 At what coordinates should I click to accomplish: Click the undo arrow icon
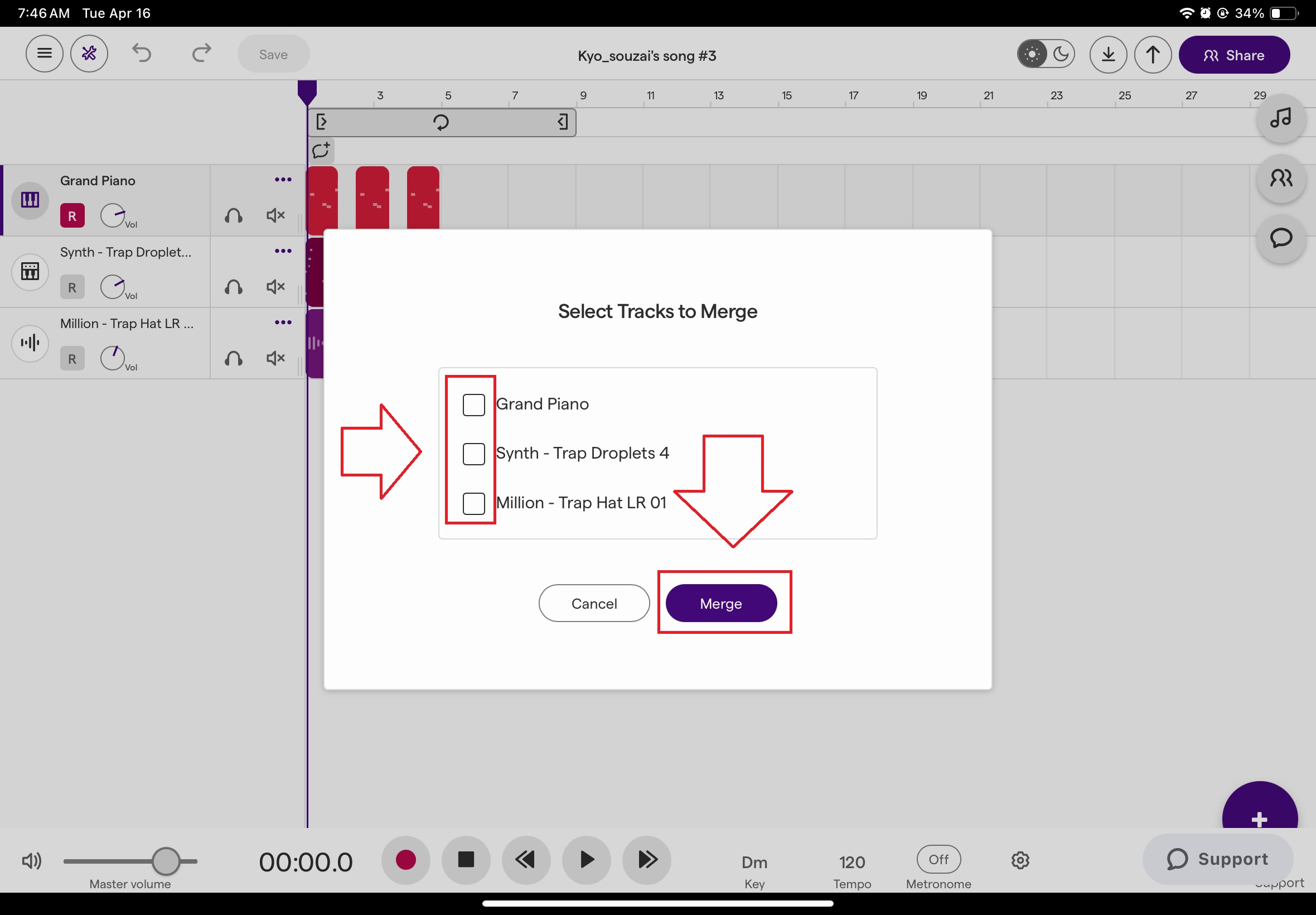point(142,53)
